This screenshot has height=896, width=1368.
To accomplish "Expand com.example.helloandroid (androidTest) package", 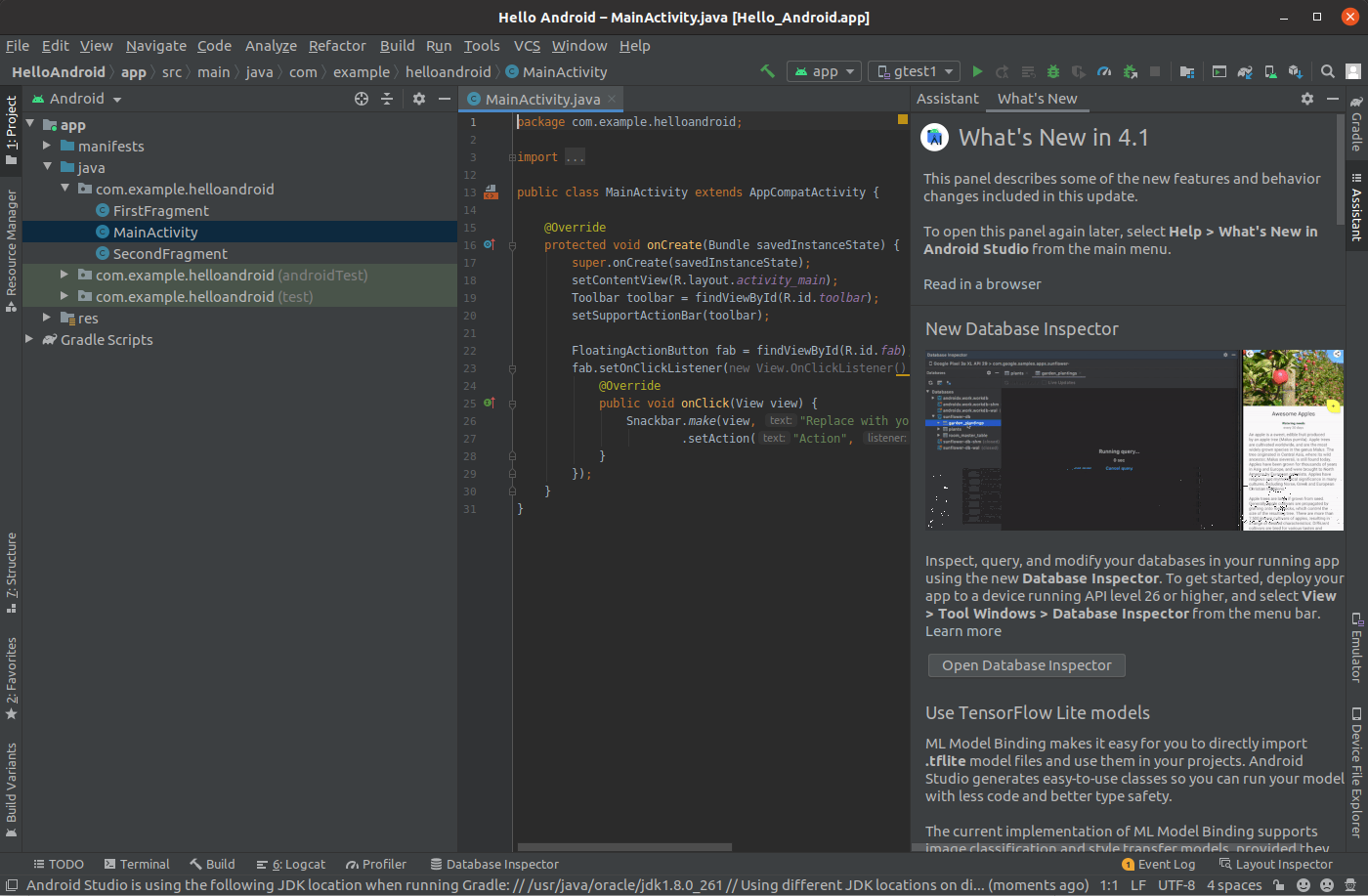I will point(64,275).
